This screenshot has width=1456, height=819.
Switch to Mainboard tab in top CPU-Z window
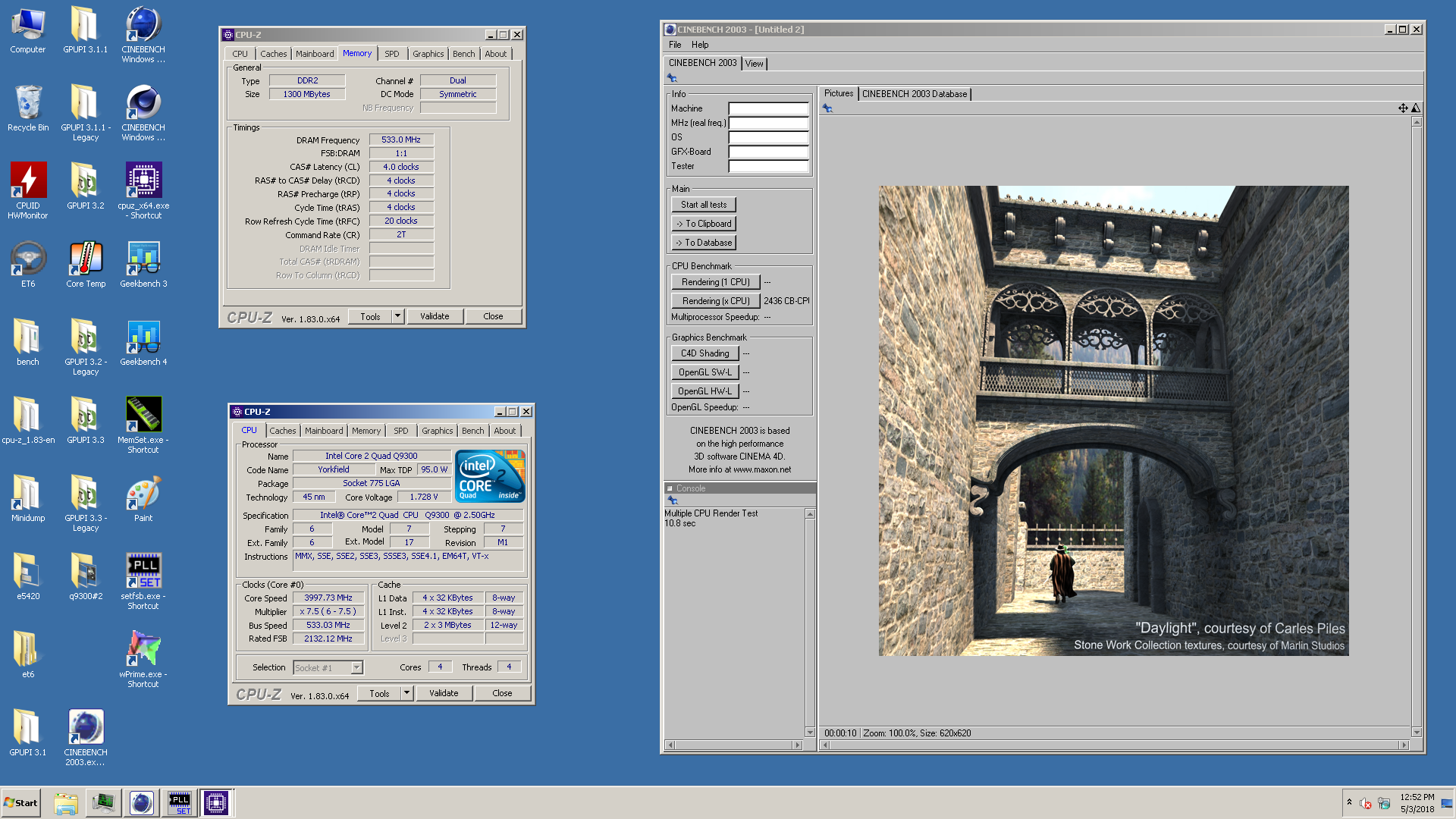[x=315, y=54]
